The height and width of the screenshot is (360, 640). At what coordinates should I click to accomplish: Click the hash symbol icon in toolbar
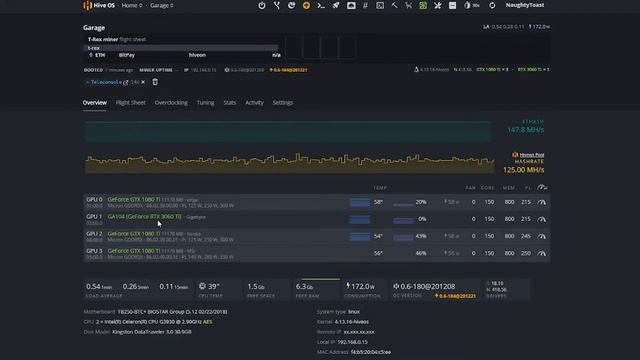(x=365, y=5)
